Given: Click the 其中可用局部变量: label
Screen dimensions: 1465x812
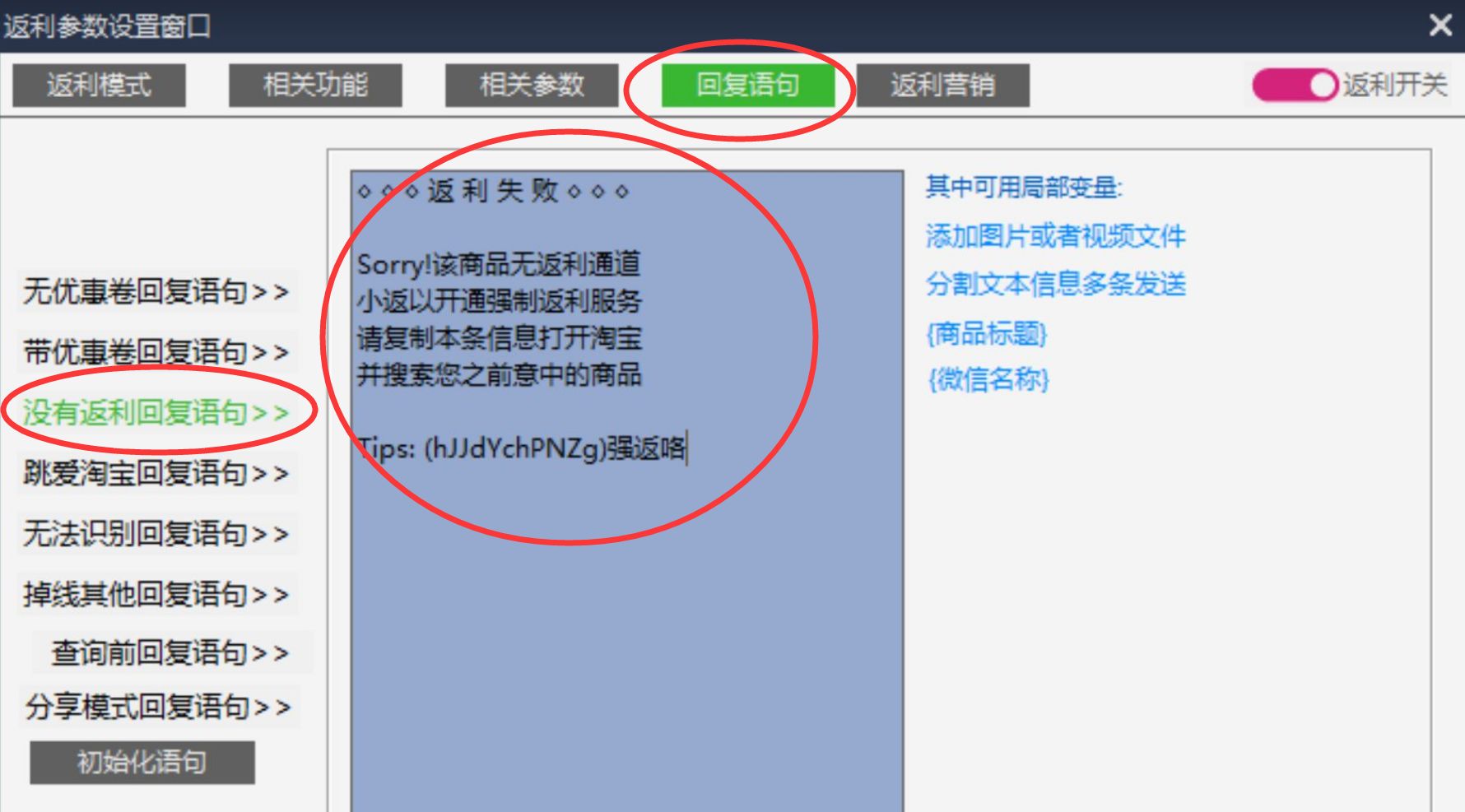Looking at the screenshot, I should 1024,188.
